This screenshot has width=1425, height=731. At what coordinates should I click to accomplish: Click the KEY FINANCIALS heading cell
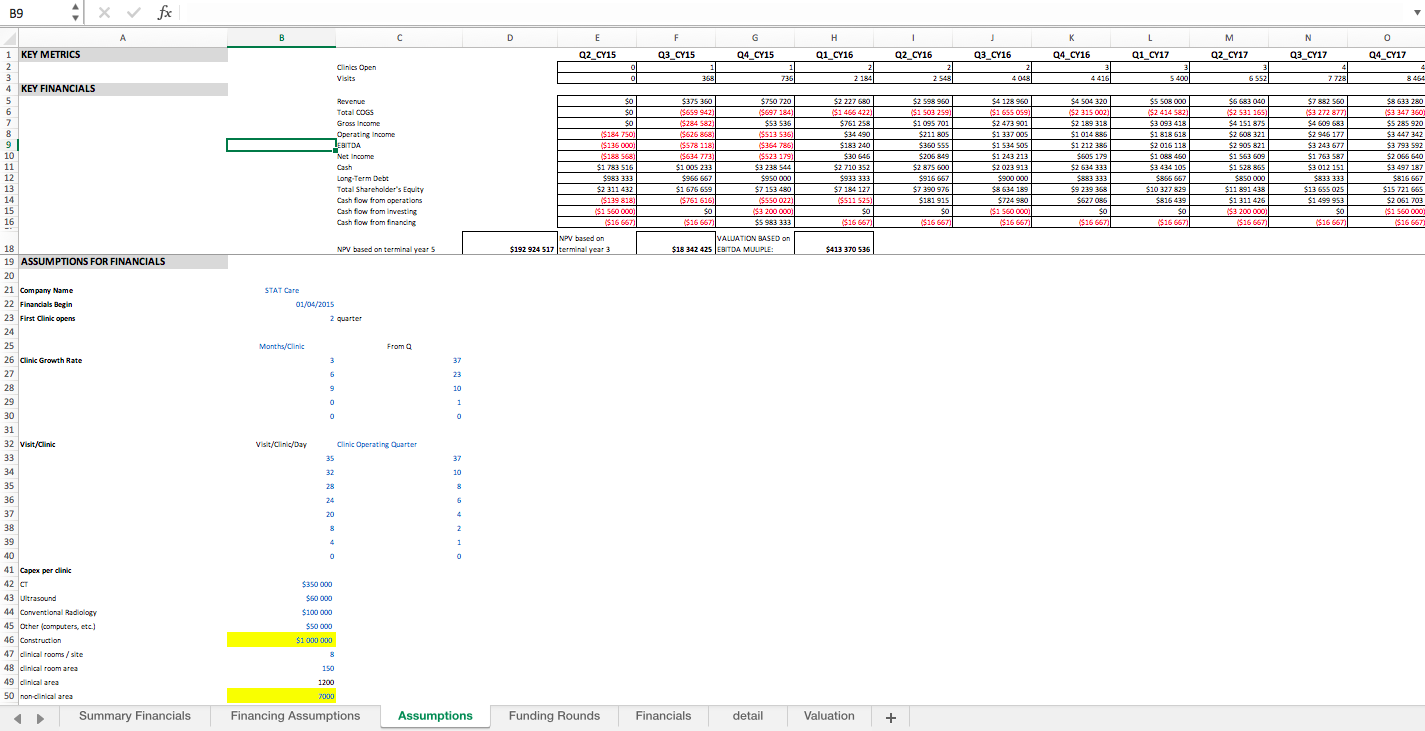pos(122,88)
